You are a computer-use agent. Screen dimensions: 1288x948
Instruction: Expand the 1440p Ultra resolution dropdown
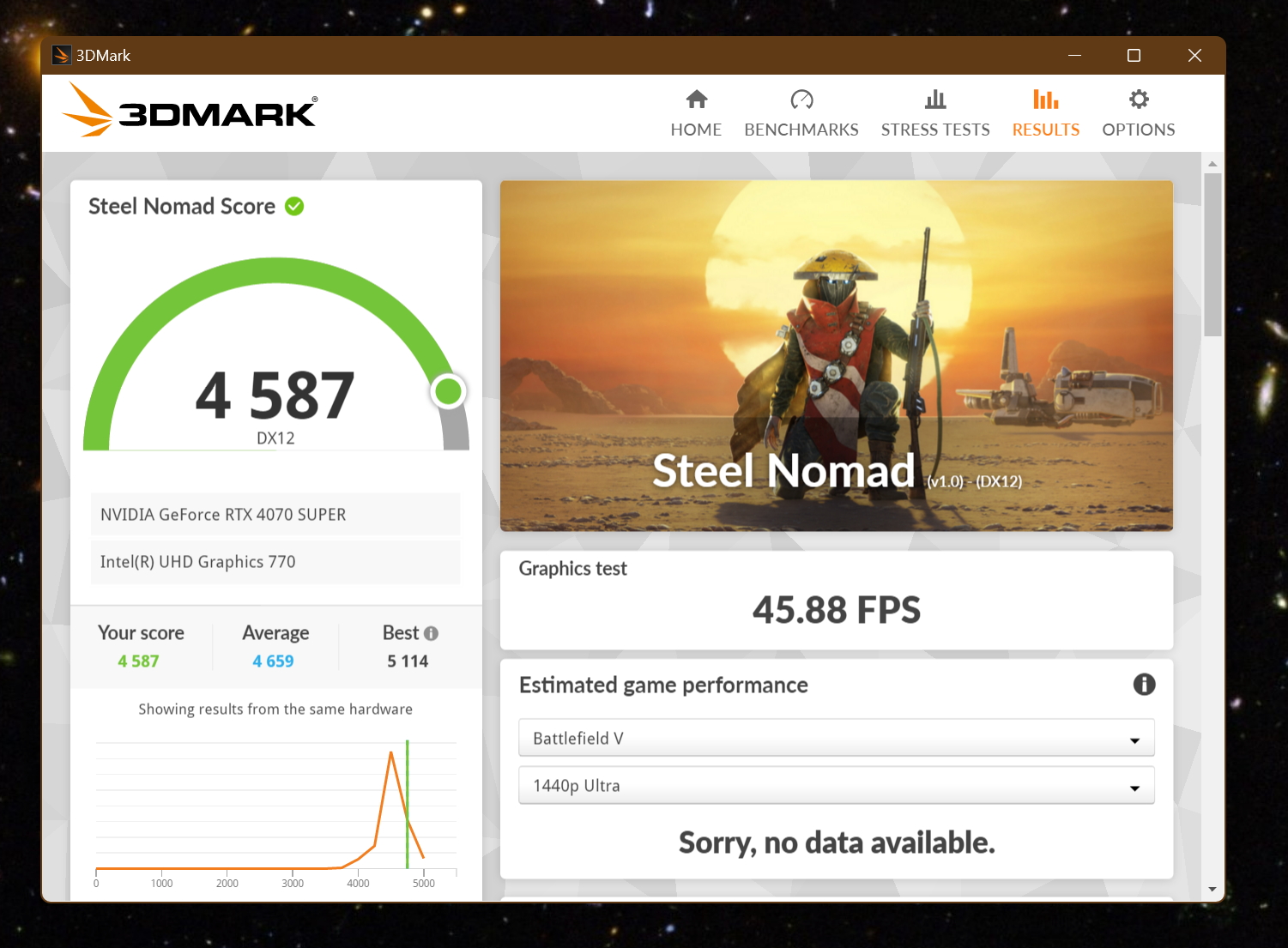pos(837,785)
